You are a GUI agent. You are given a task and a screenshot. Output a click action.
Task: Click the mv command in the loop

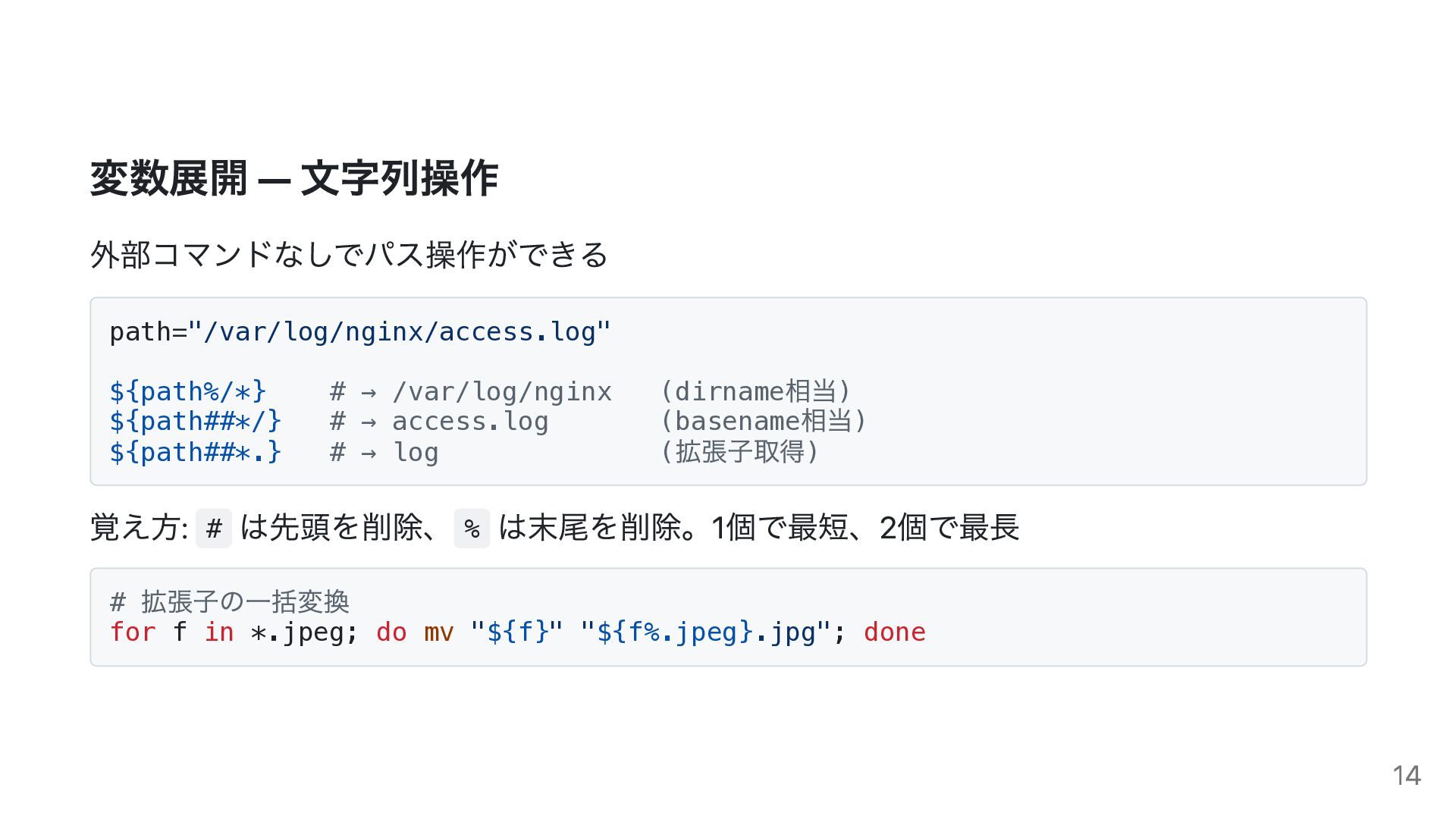click(x=438, y=632)
